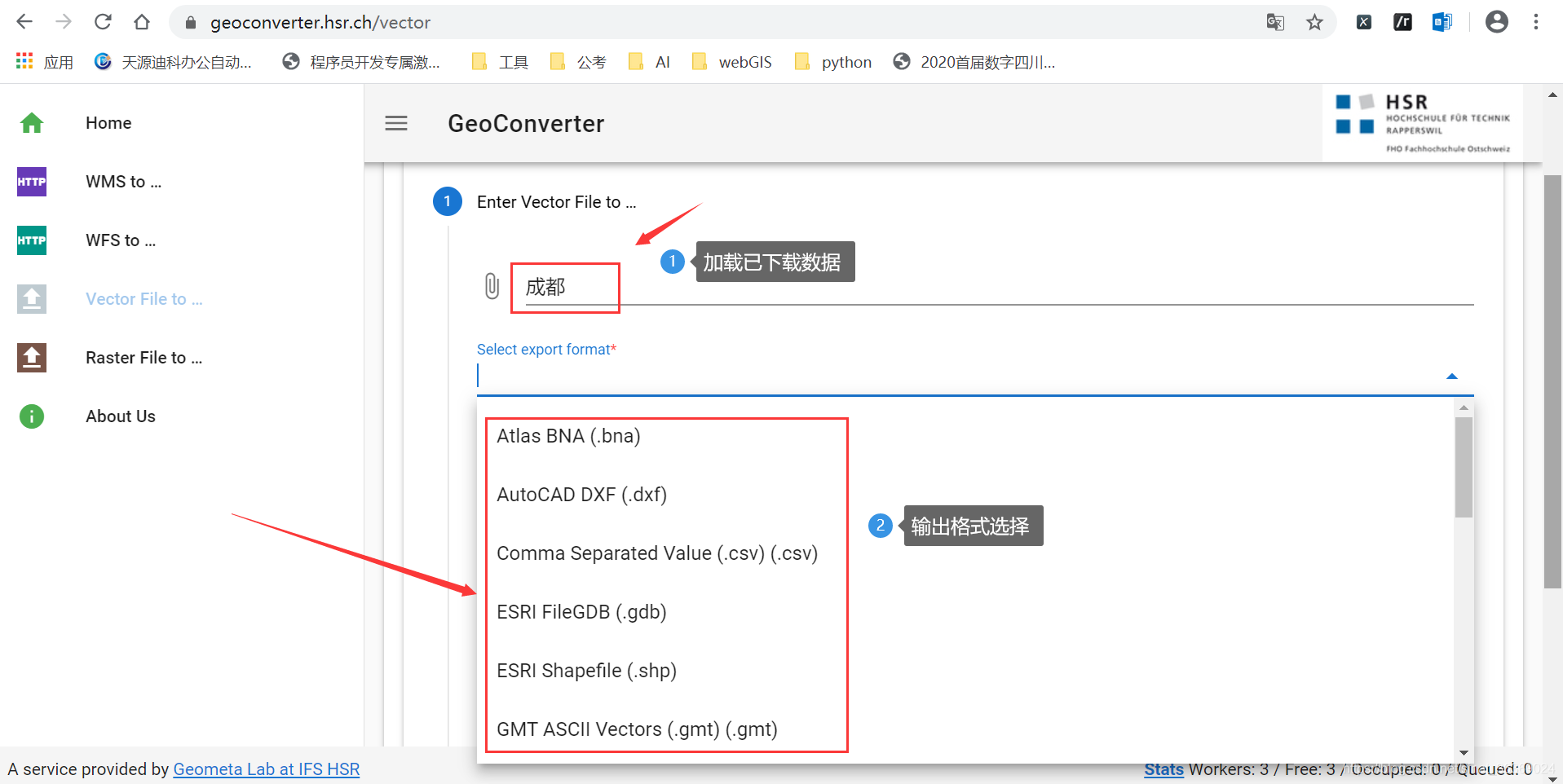Viewport: 1563px width, 784px height.
Task: Open 天源迪科办公自动 bookmark
Action: click(x=173, y=62)
